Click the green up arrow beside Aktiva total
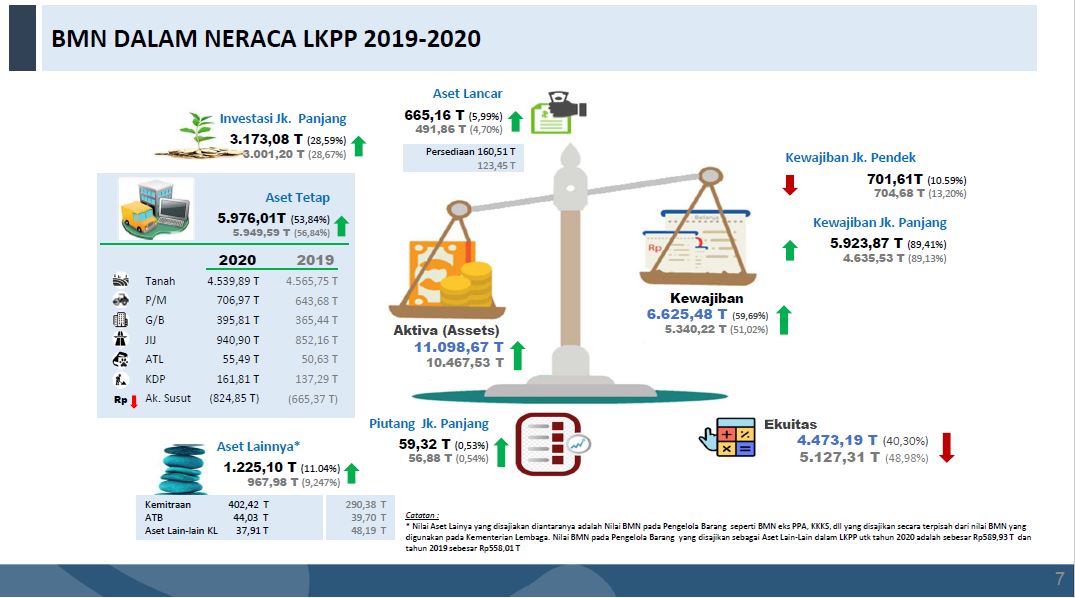This screenshot has width=1075, height=598. click(x=518, y=355)
